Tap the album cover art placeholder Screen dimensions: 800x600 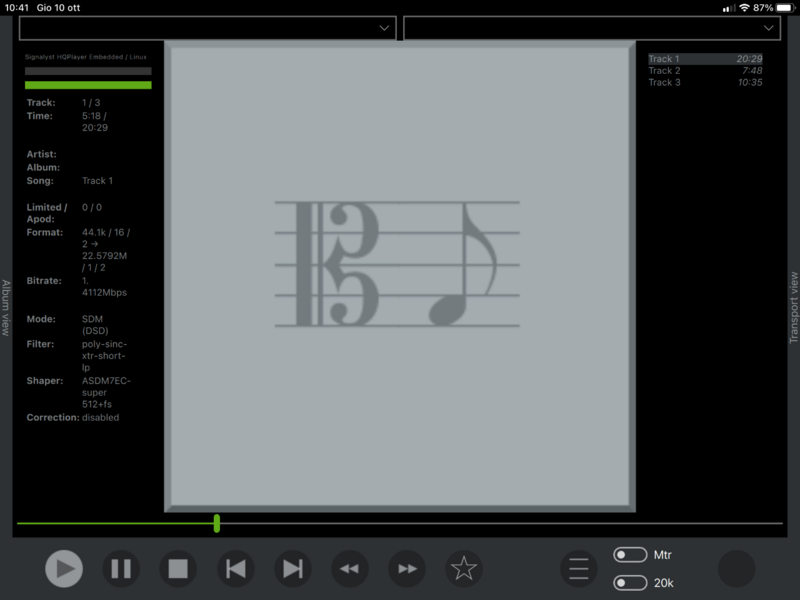tap(400, 275)
